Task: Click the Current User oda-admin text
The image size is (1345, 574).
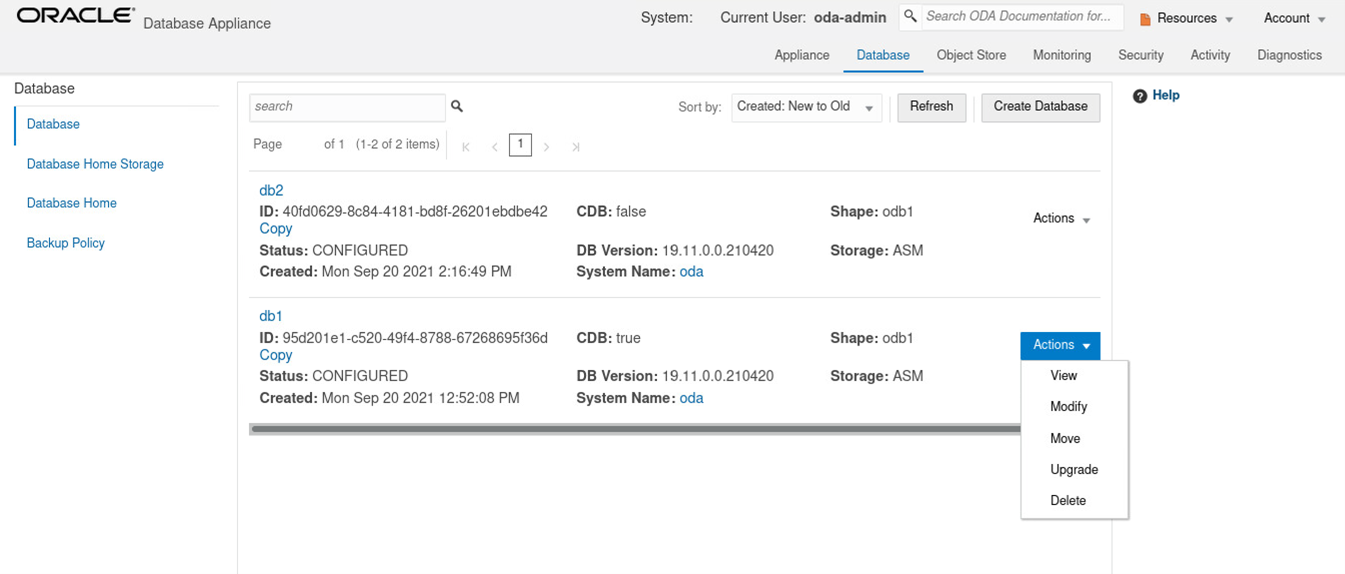Action: (803, 18)
